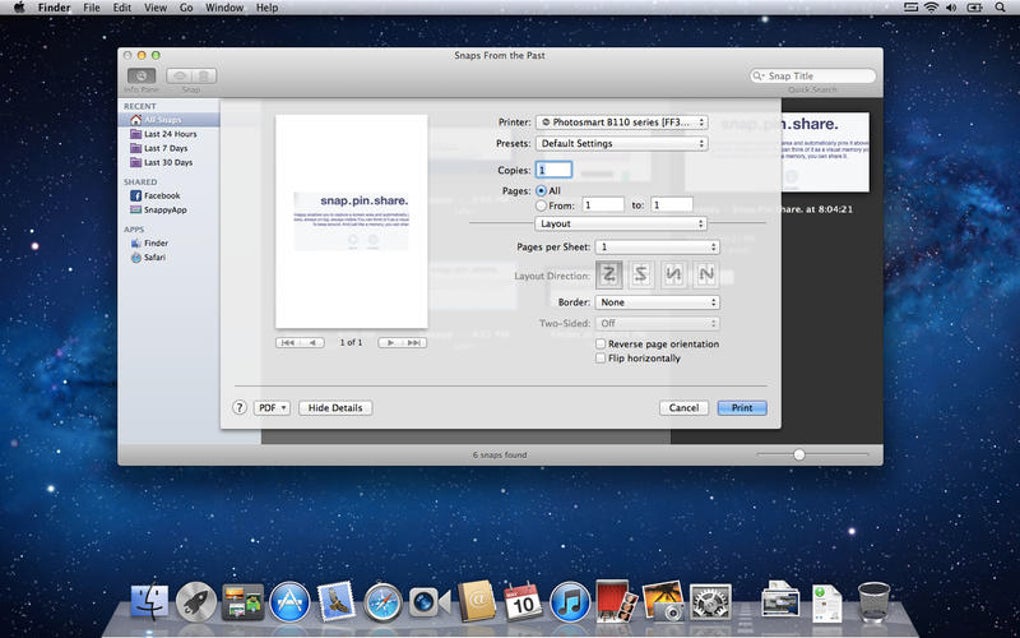Launch iTunes from the Dock
The height and width of the screenshot is (638, 1020).
pos(570,602)
